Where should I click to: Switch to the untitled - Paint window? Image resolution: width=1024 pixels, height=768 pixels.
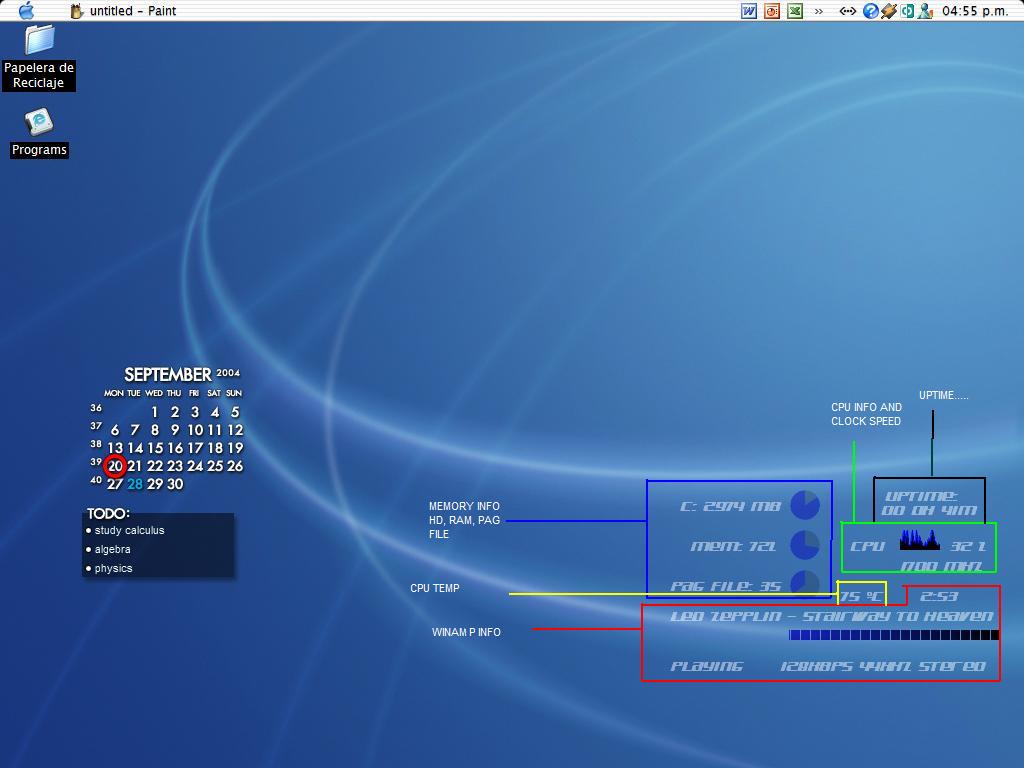123,11
